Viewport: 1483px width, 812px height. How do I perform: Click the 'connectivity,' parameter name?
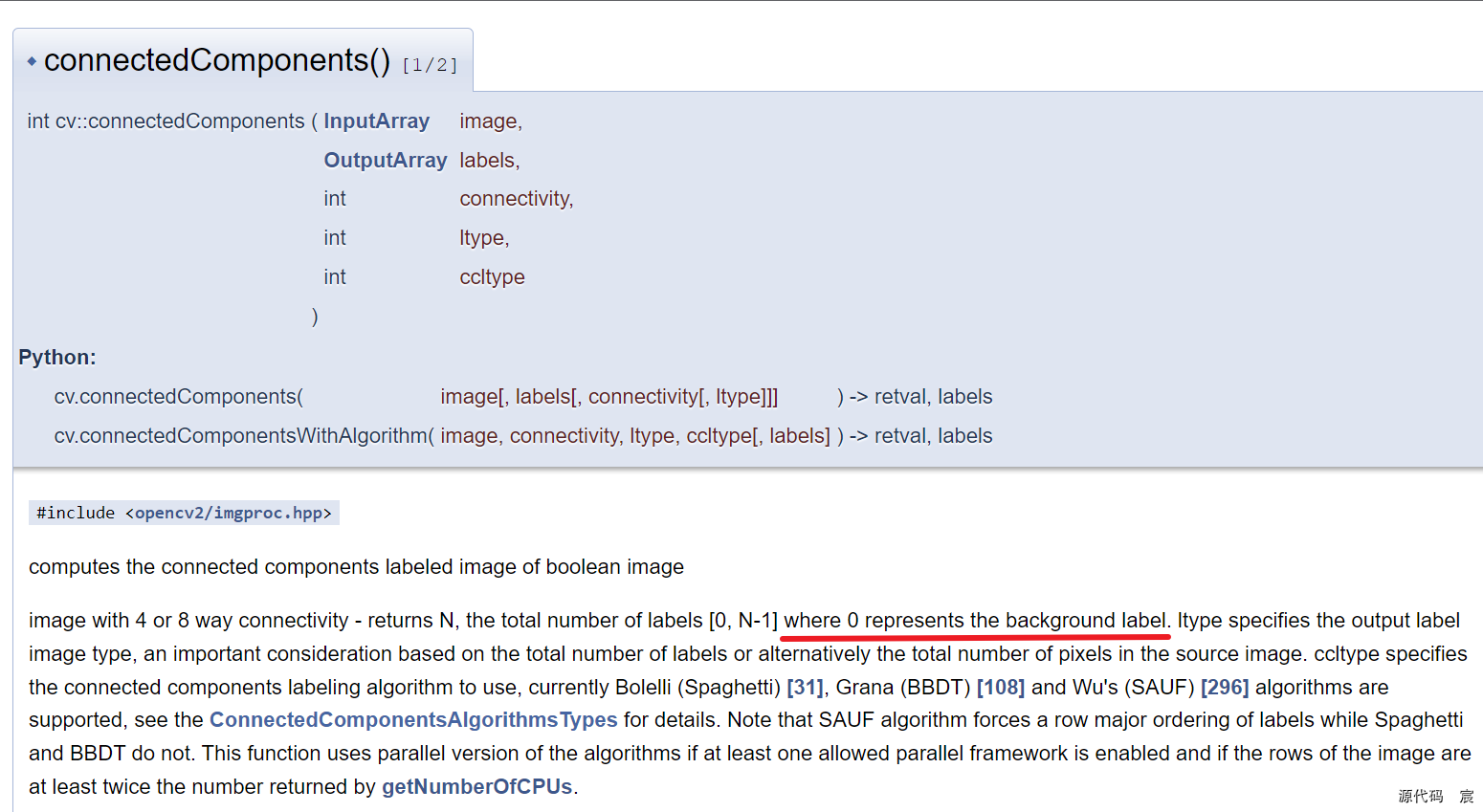point(517,198)
